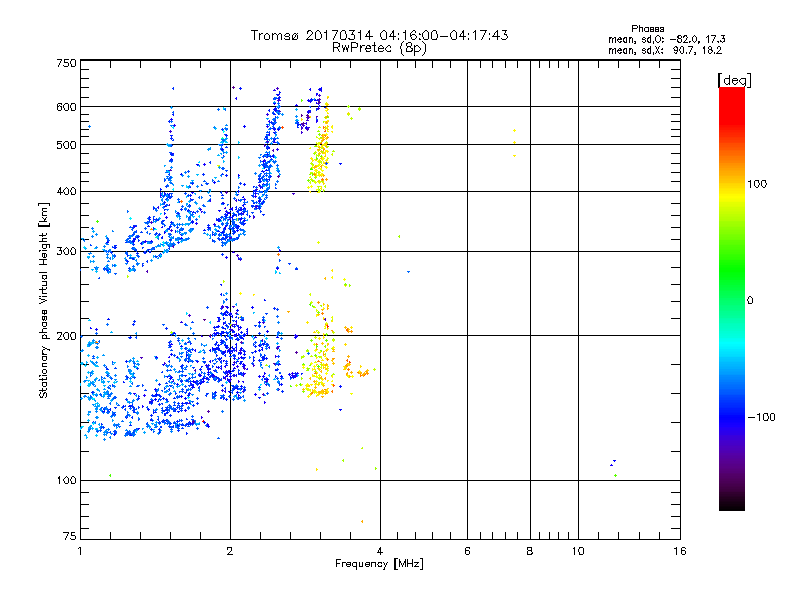
Task: Click the y-axis tick label '600'
Action: (x=66, y=107)
